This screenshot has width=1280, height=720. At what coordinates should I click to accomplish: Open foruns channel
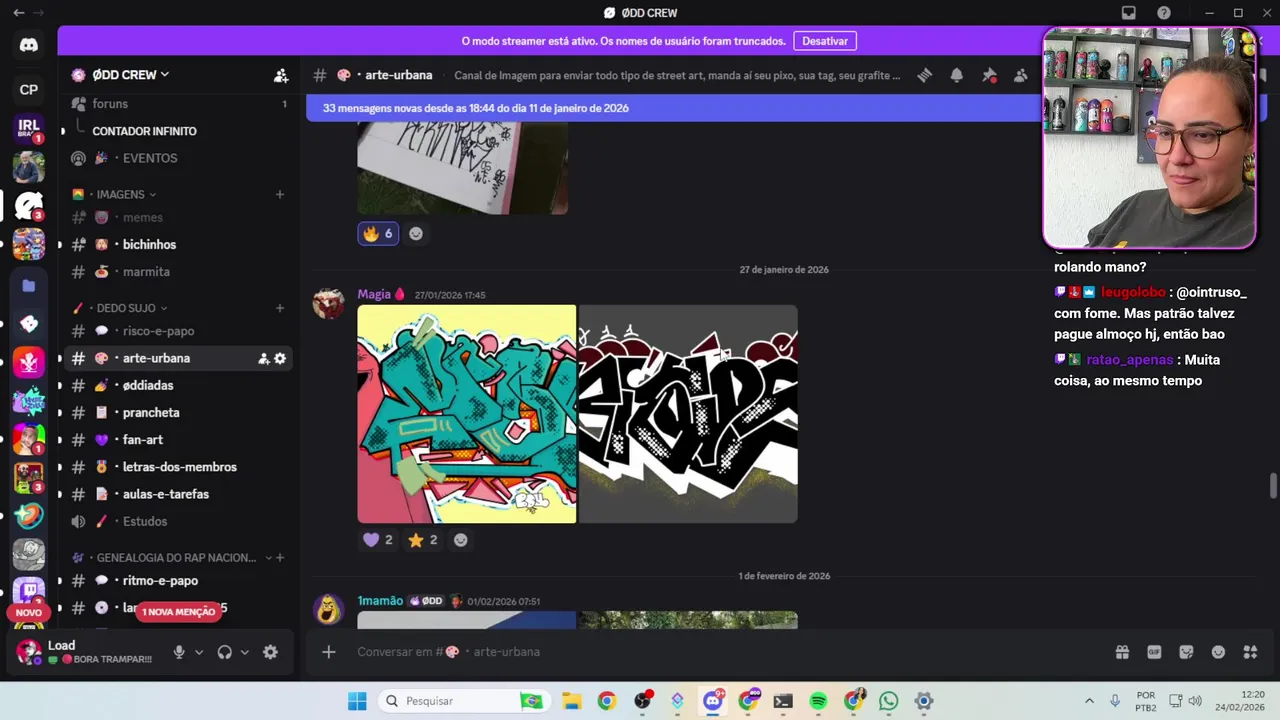(x=179, y=104)
